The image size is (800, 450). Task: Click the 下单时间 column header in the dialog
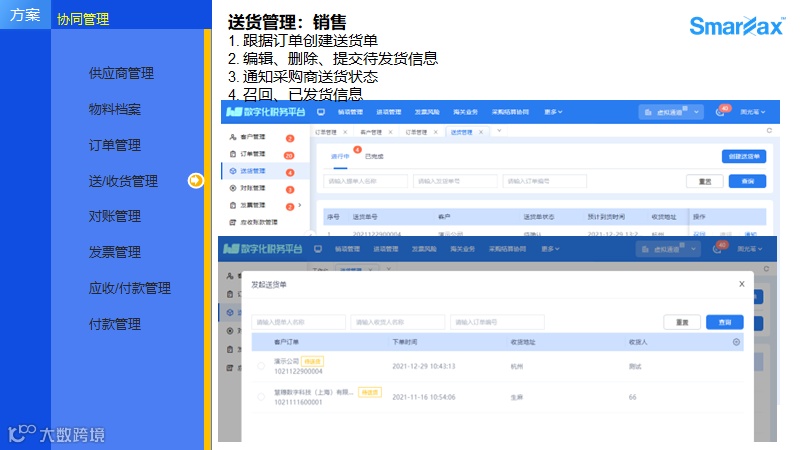(x=405, y=342)
